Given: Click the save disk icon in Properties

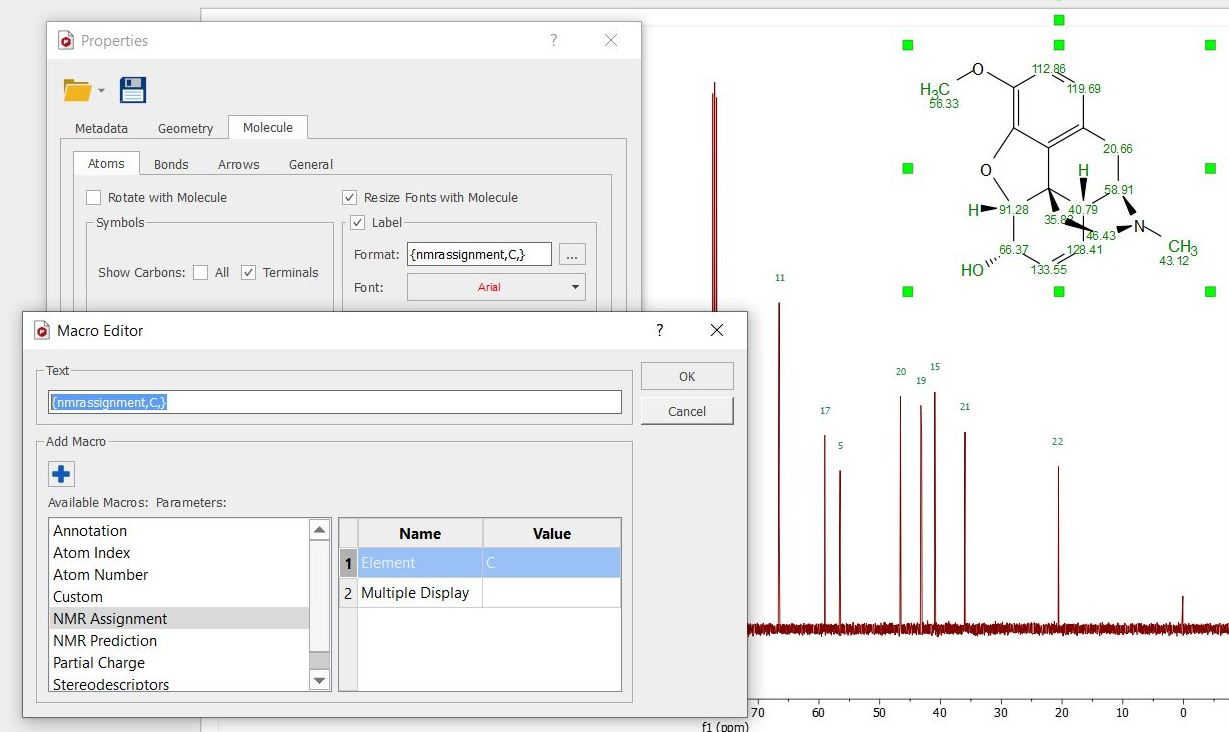Looking at the screenshot, I should coord(133,90).
